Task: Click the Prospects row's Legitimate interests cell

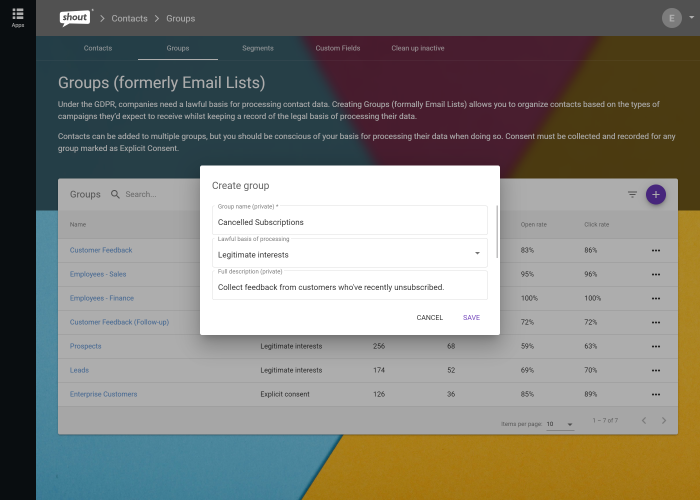Action: pyautogui.click(x=291, y=346)
